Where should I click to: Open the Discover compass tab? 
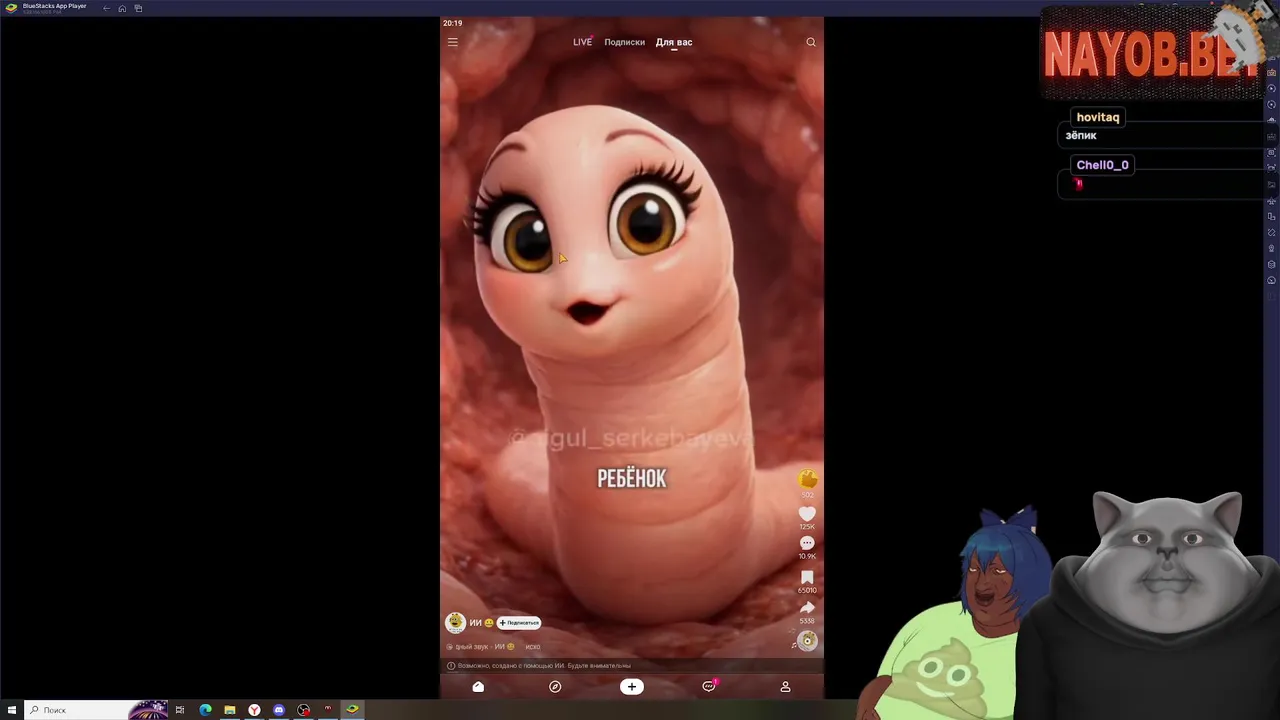click(x=555, y=687)
